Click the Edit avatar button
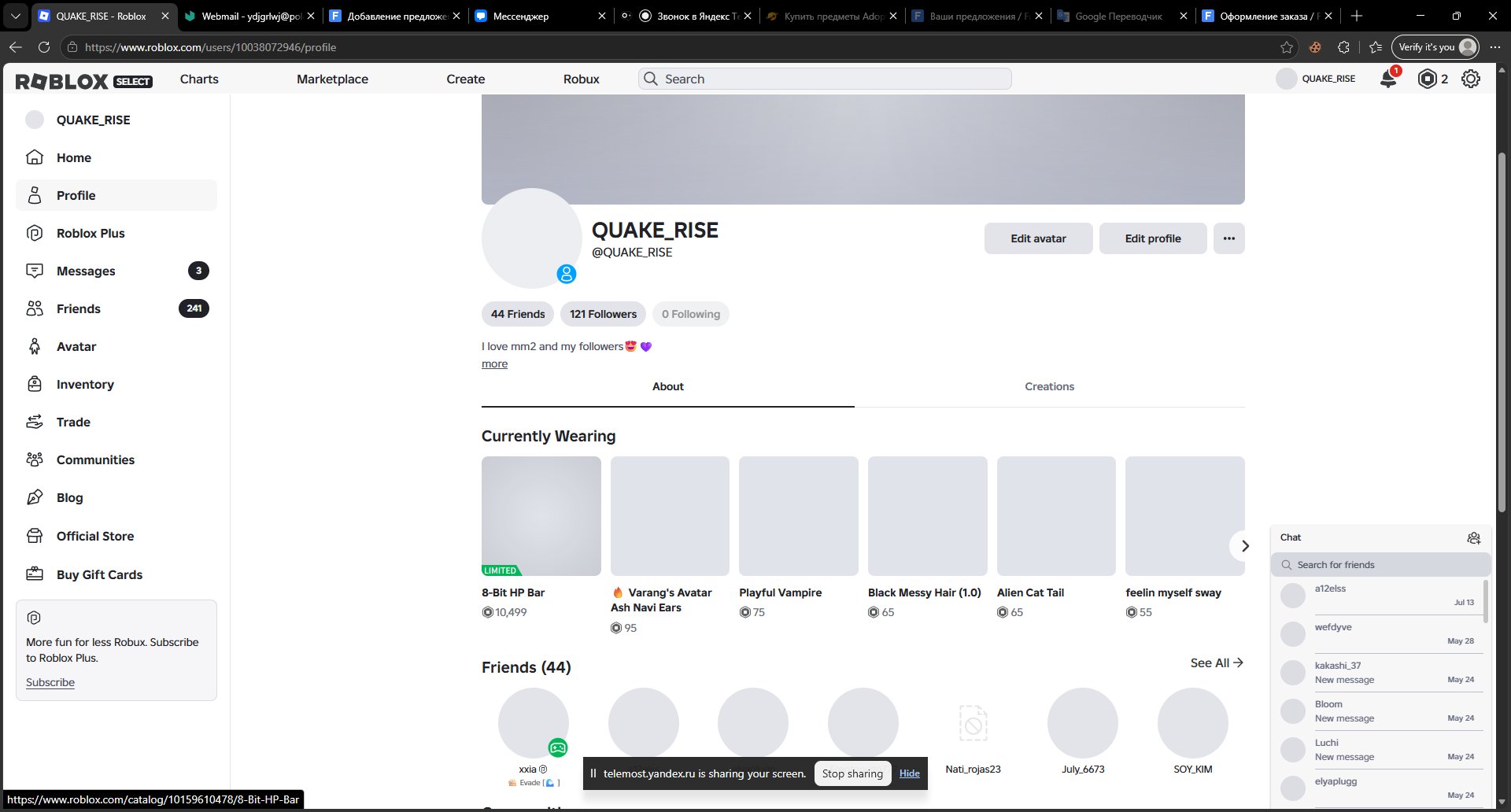This screenshot has height=812, width=1511. pyautogui.click(x=1038, y=238)
